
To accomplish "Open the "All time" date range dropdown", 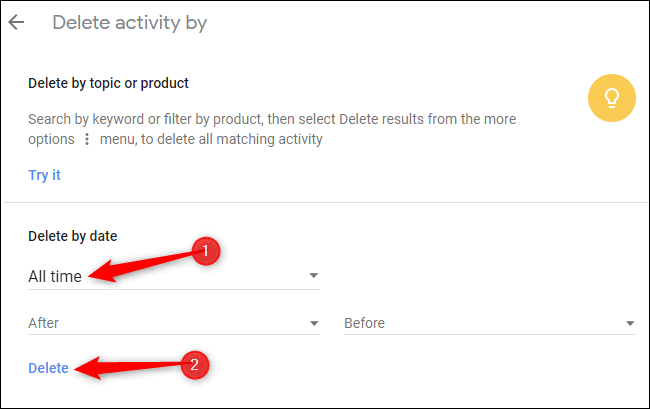I will click(170, 276).
